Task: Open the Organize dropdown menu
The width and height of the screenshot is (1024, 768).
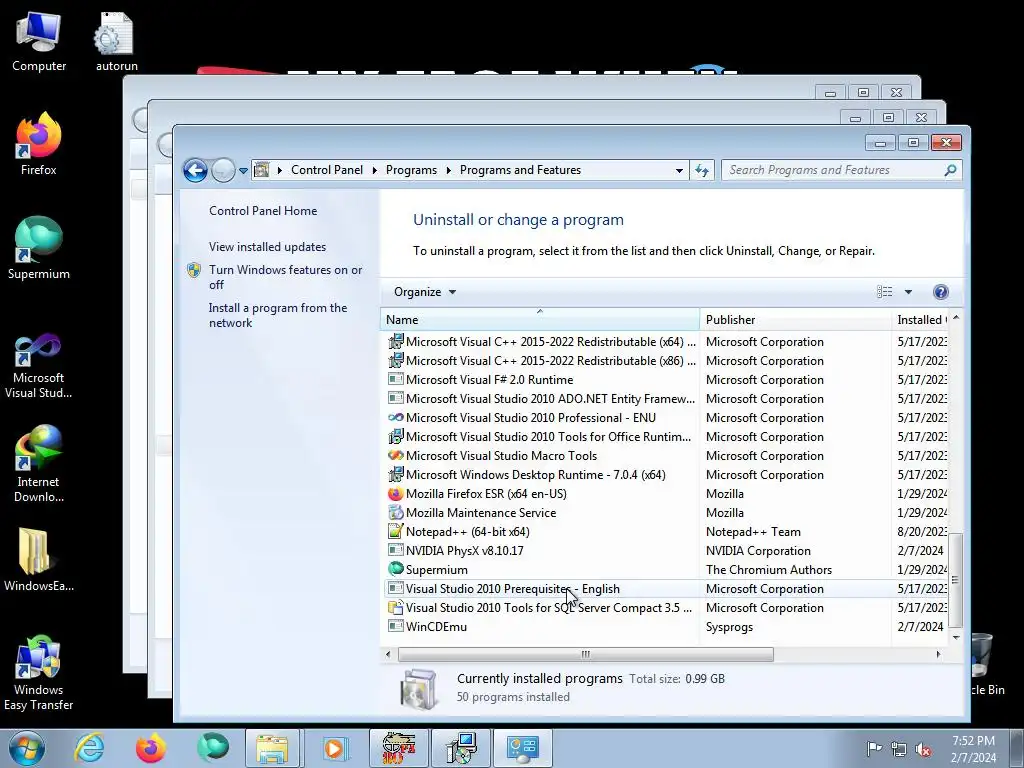Action: tap(424, 292)
